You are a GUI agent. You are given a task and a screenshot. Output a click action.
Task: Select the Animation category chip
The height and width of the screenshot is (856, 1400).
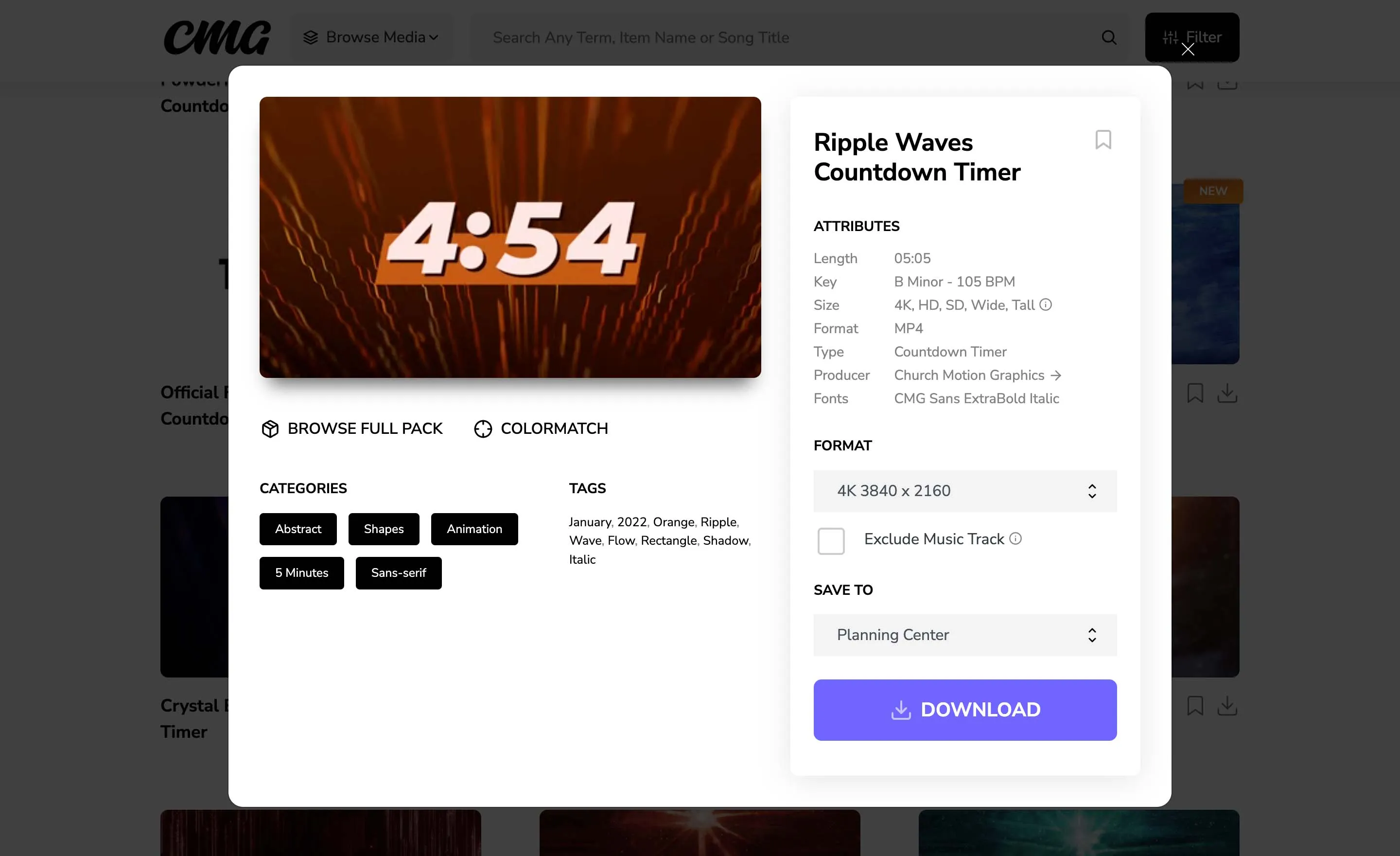pos(474,529)
